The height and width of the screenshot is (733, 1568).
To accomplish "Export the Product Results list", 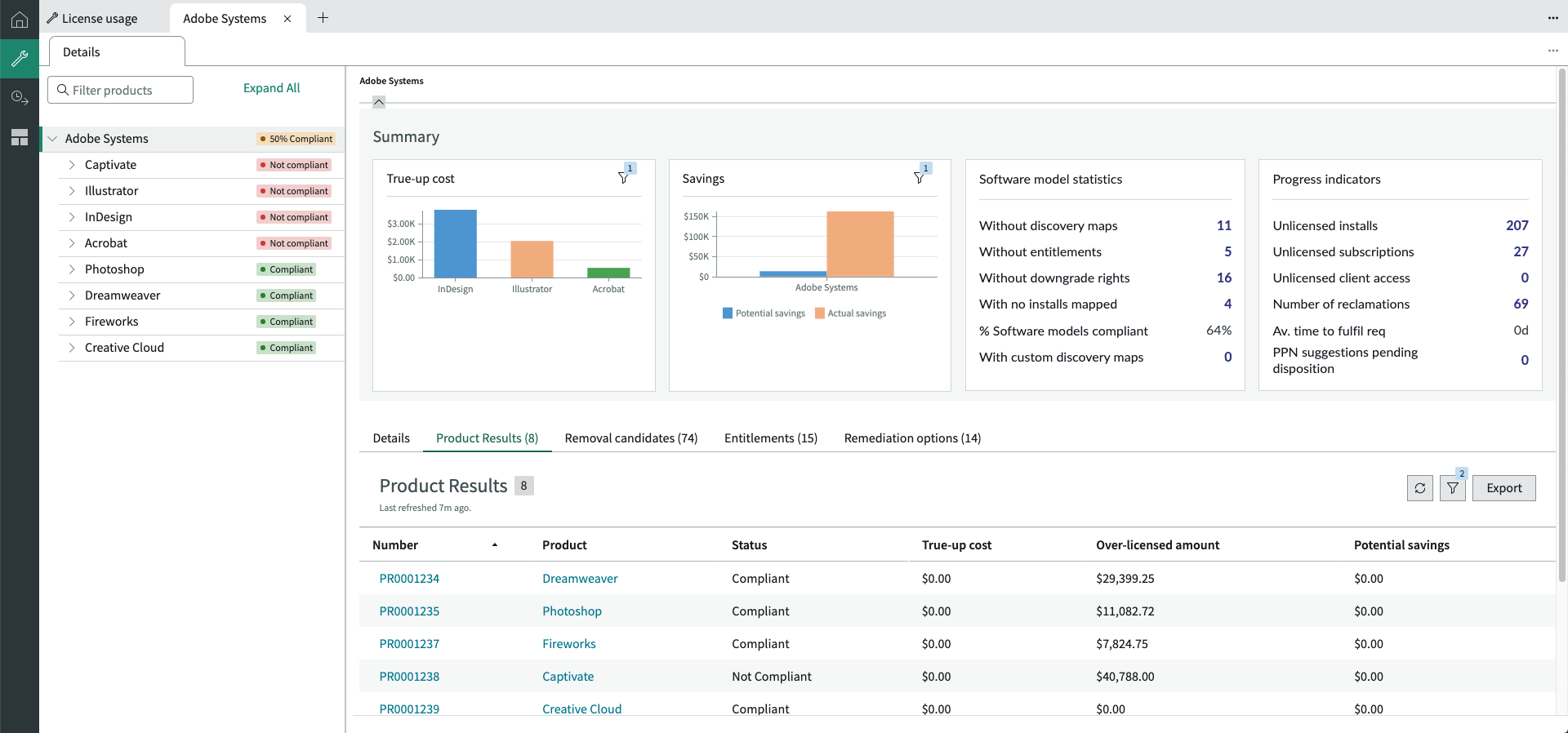I will 1504,488.
